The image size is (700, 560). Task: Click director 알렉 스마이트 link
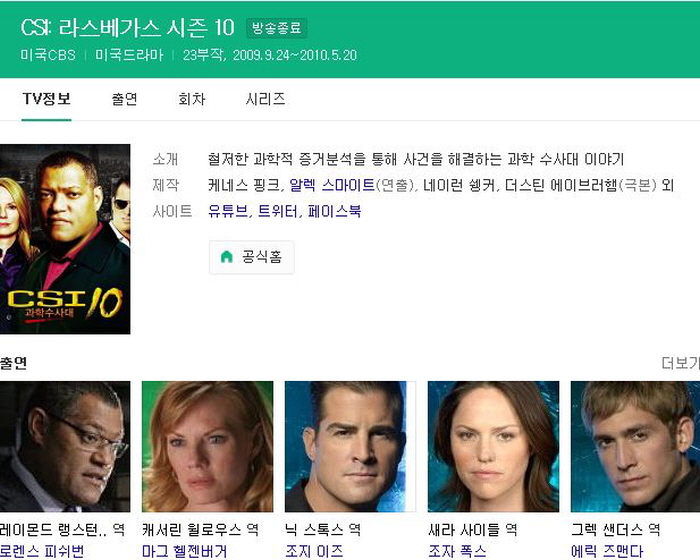tap(332, 184)
